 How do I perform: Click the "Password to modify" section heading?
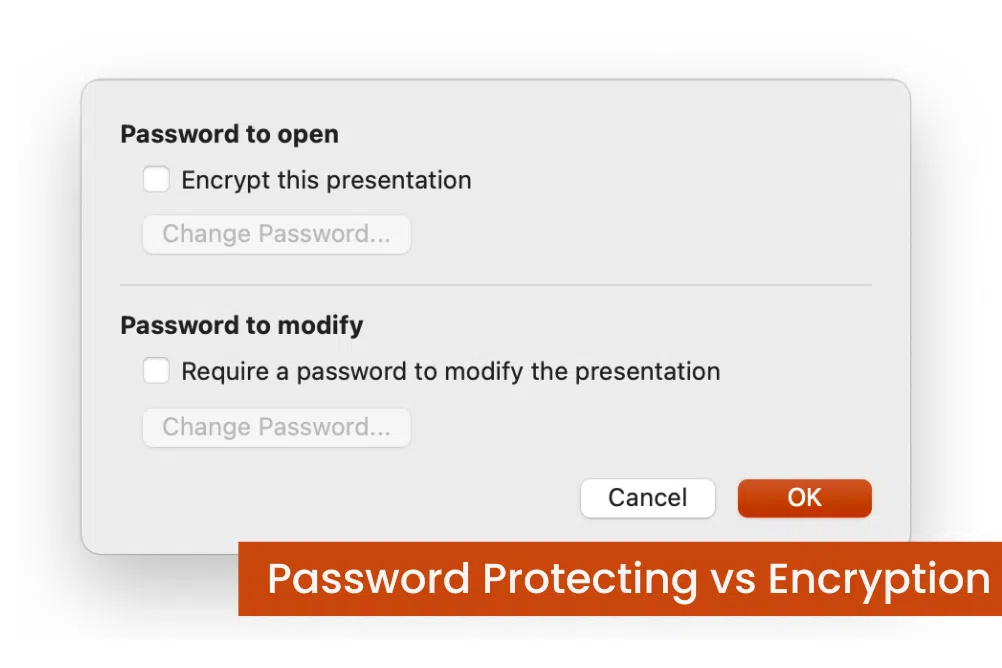click(241, 325)
